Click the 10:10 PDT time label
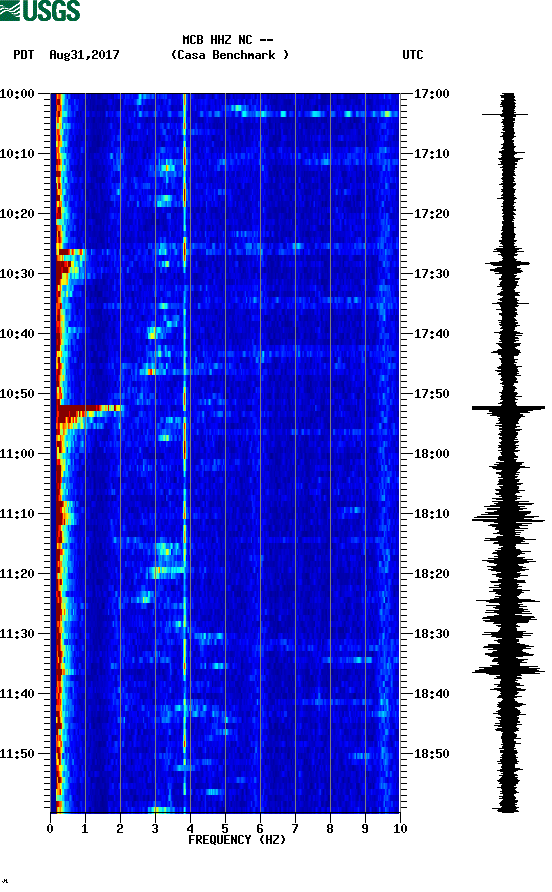 [17, 154]
